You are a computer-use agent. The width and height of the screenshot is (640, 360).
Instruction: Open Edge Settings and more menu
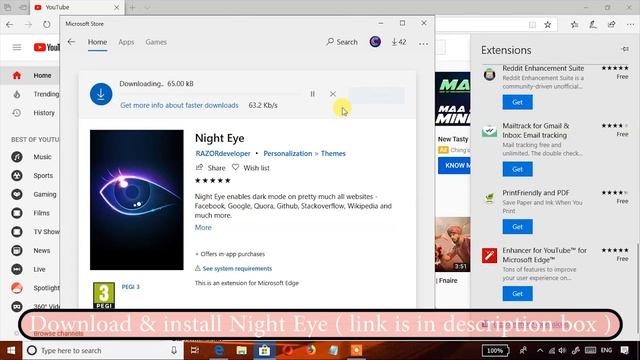pos(630,25)
